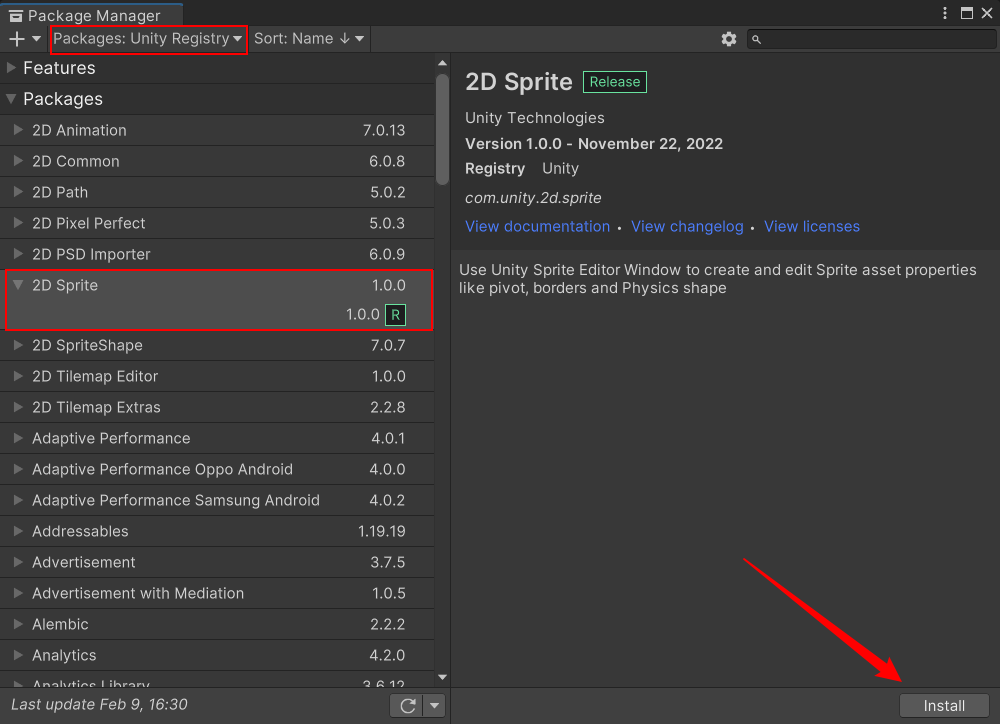Click the package search field

pos(871,39)
